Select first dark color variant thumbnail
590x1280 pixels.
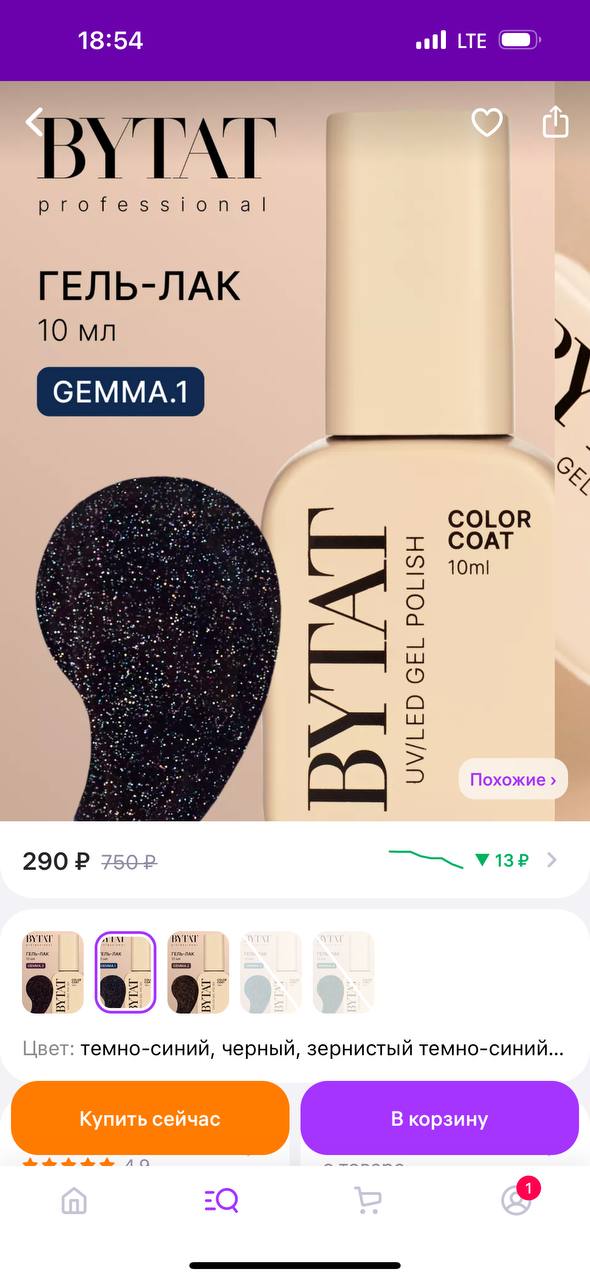click(x=53, y=973)
